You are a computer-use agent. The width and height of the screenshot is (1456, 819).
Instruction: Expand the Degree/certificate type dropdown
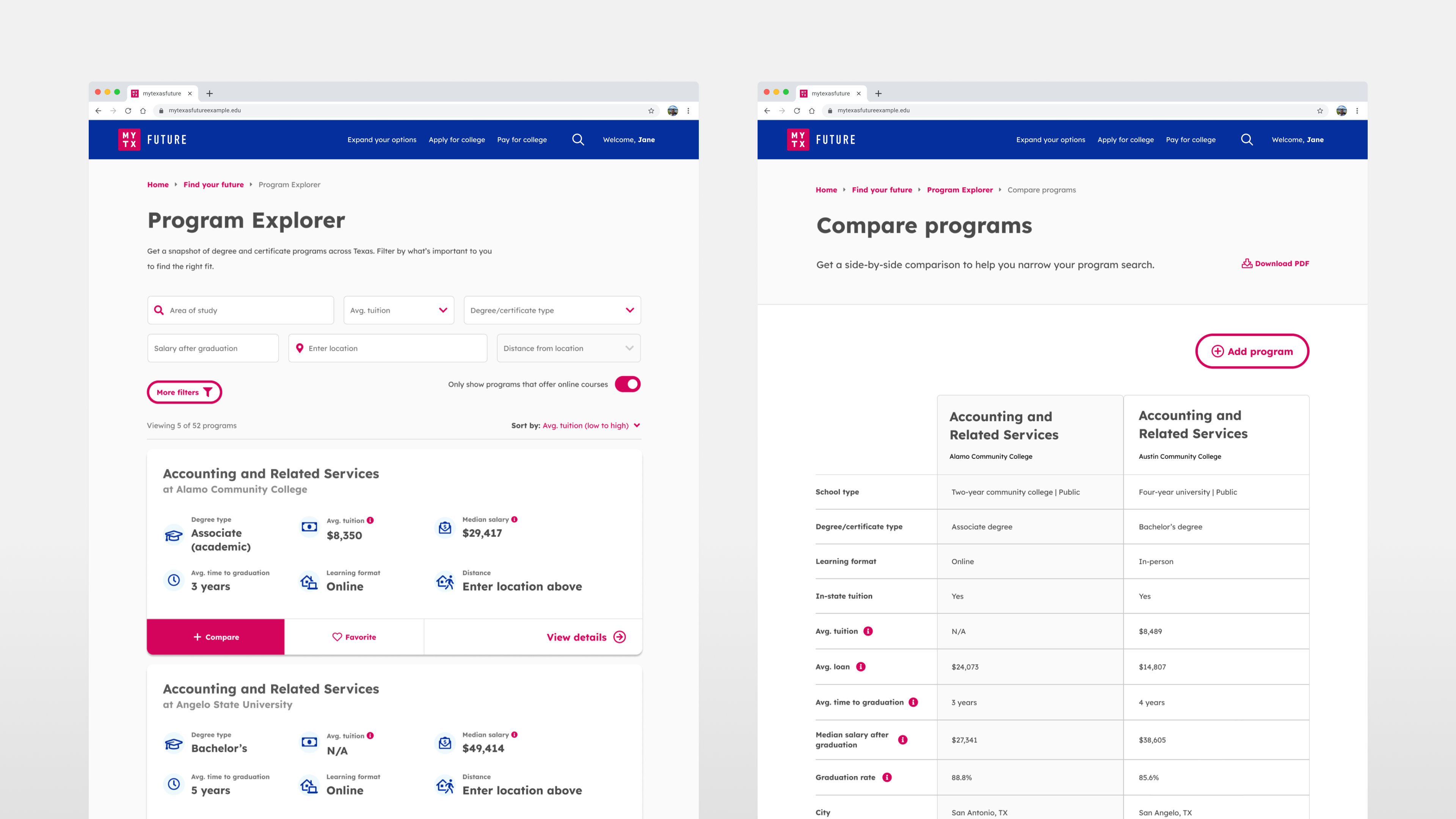(552, 310)
